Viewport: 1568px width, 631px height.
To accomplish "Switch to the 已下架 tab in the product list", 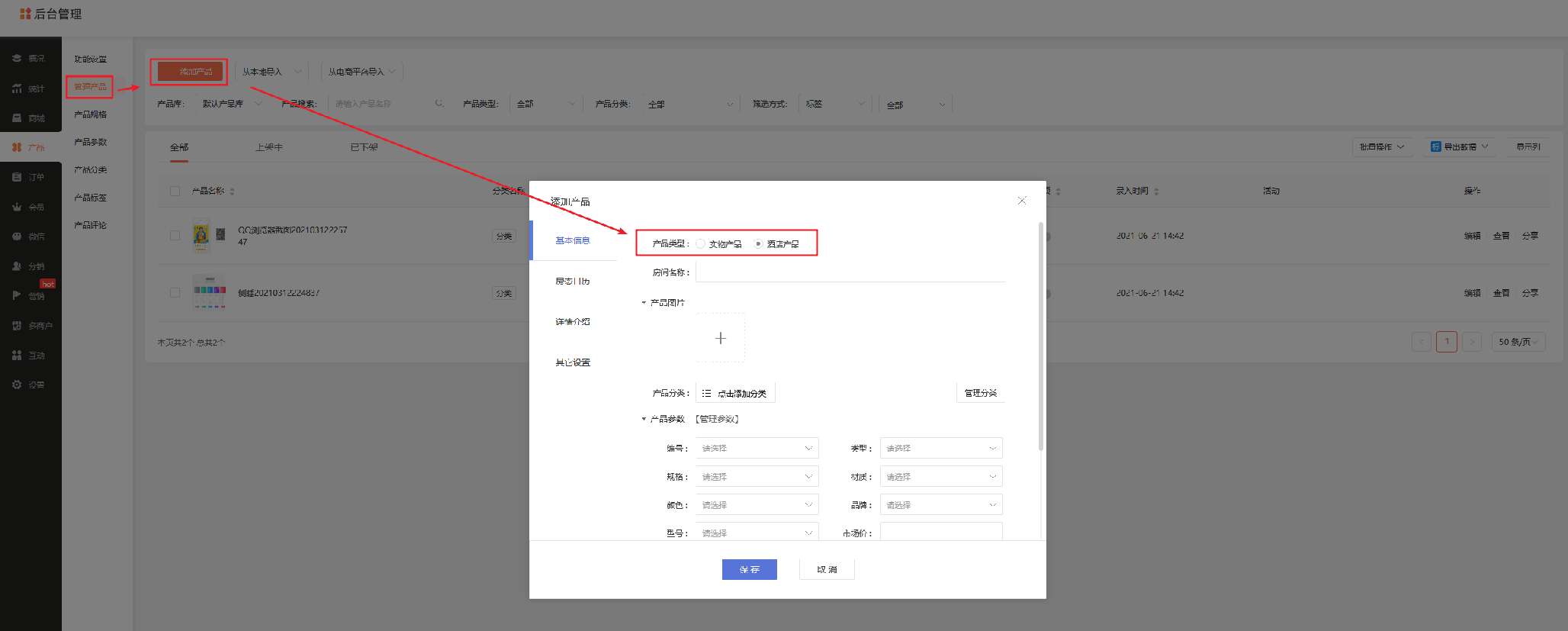I will click(364, 147).
